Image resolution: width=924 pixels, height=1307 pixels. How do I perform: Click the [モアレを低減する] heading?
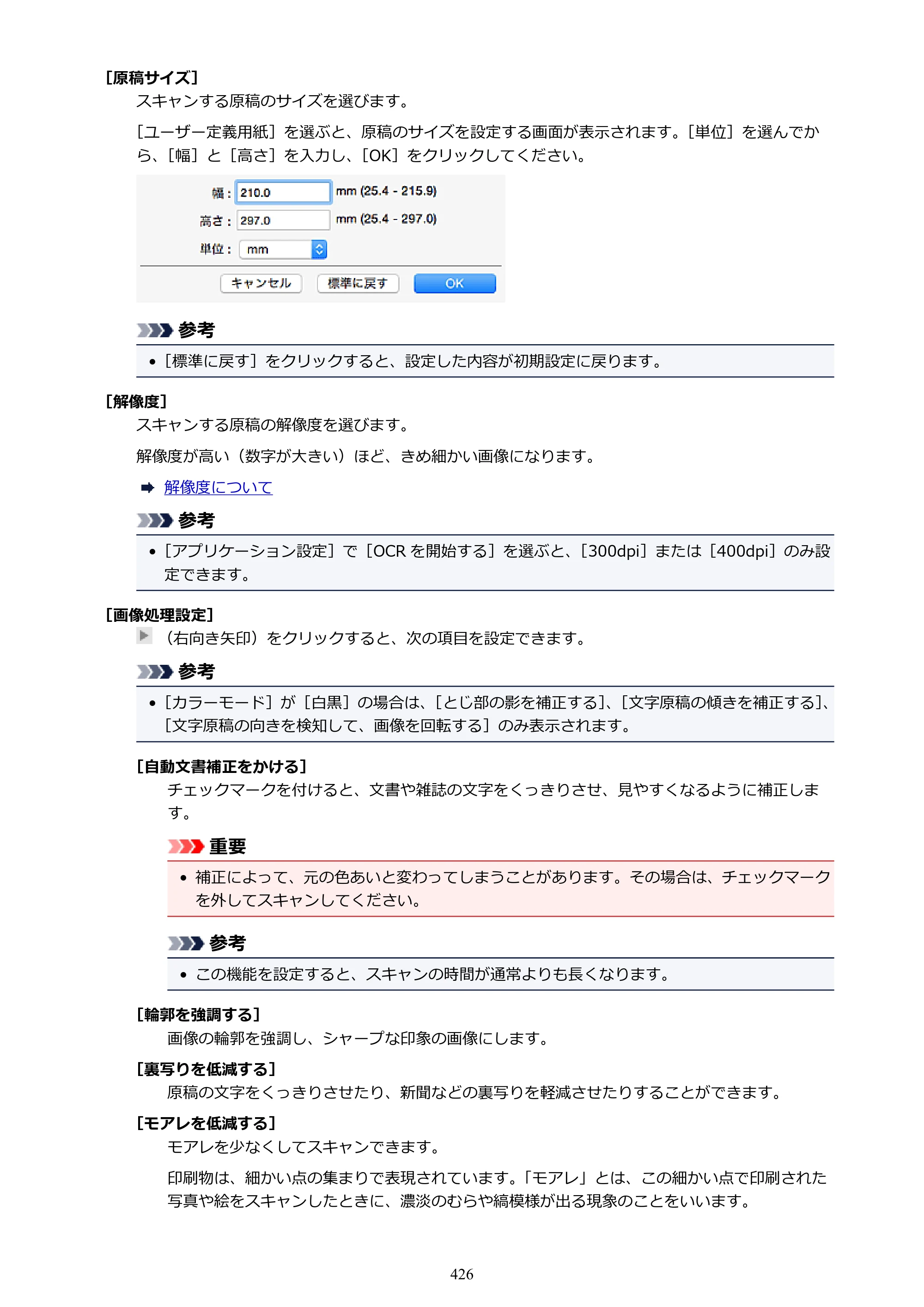[x=207, y=1123]
